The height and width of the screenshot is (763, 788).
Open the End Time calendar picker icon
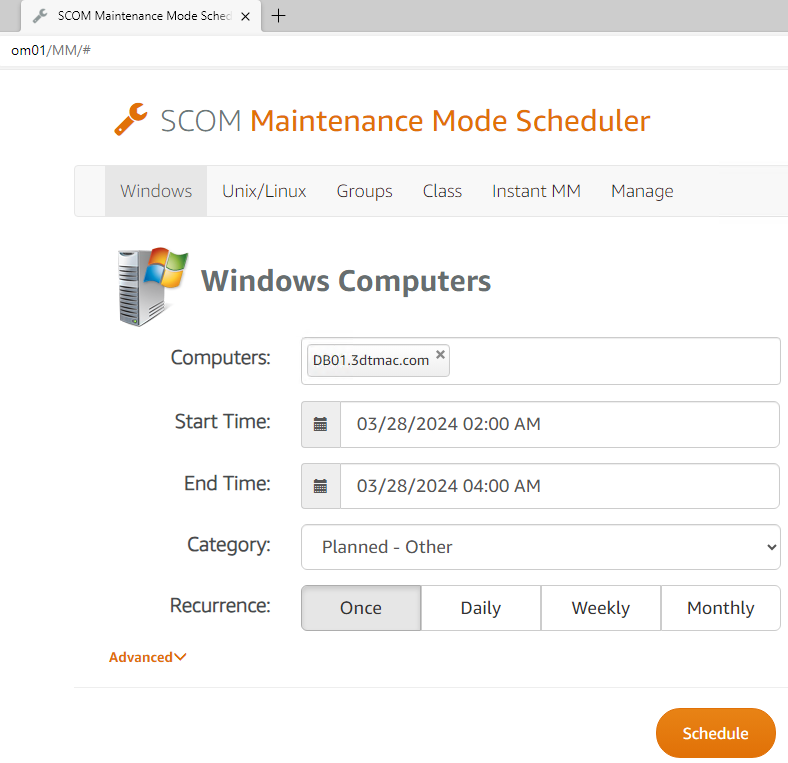click(321, 486)
